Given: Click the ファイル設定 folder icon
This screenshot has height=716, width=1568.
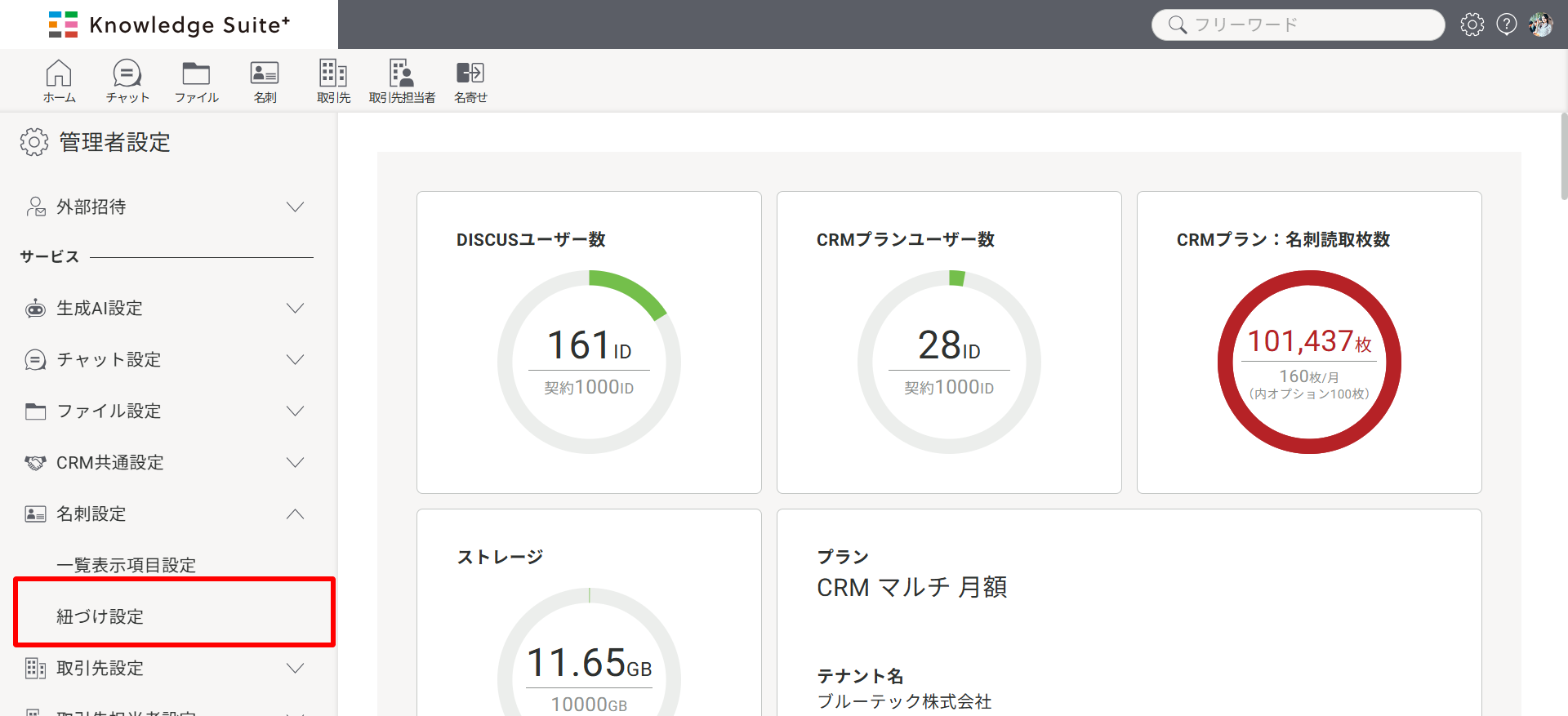Looking at the screenshot, I should [35, 411].
